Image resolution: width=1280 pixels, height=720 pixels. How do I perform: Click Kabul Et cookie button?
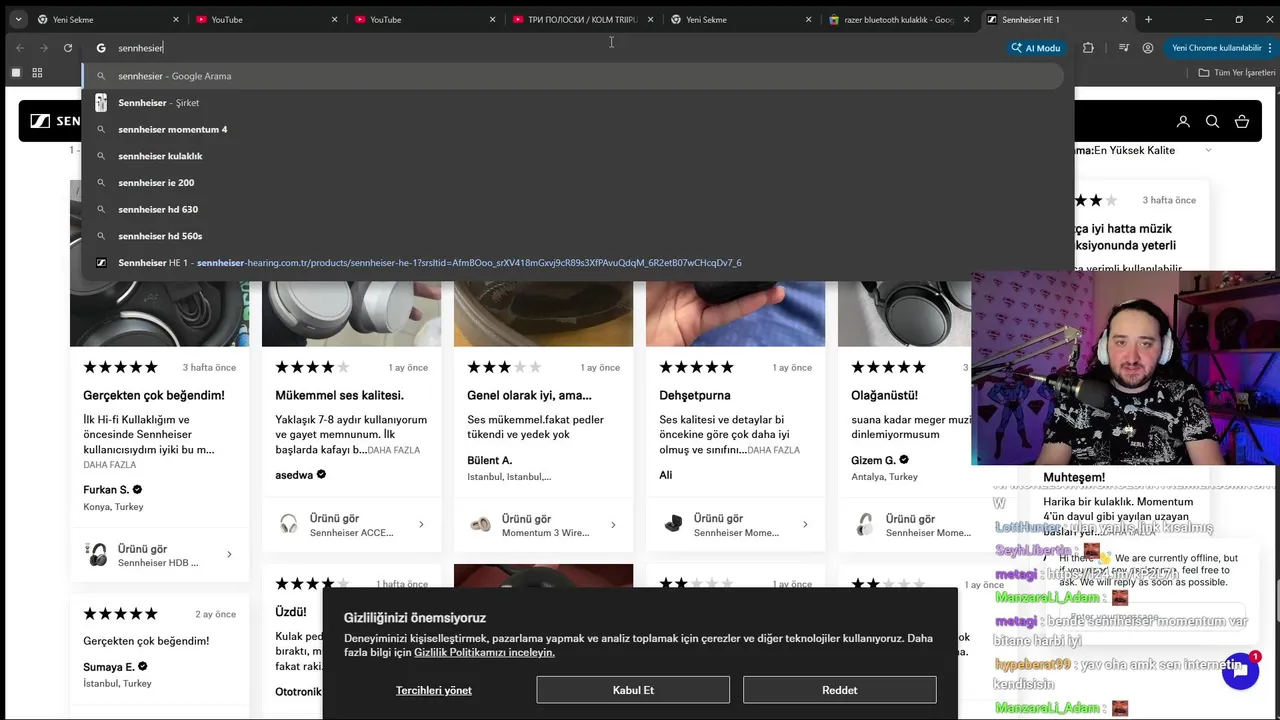point(633,690)
